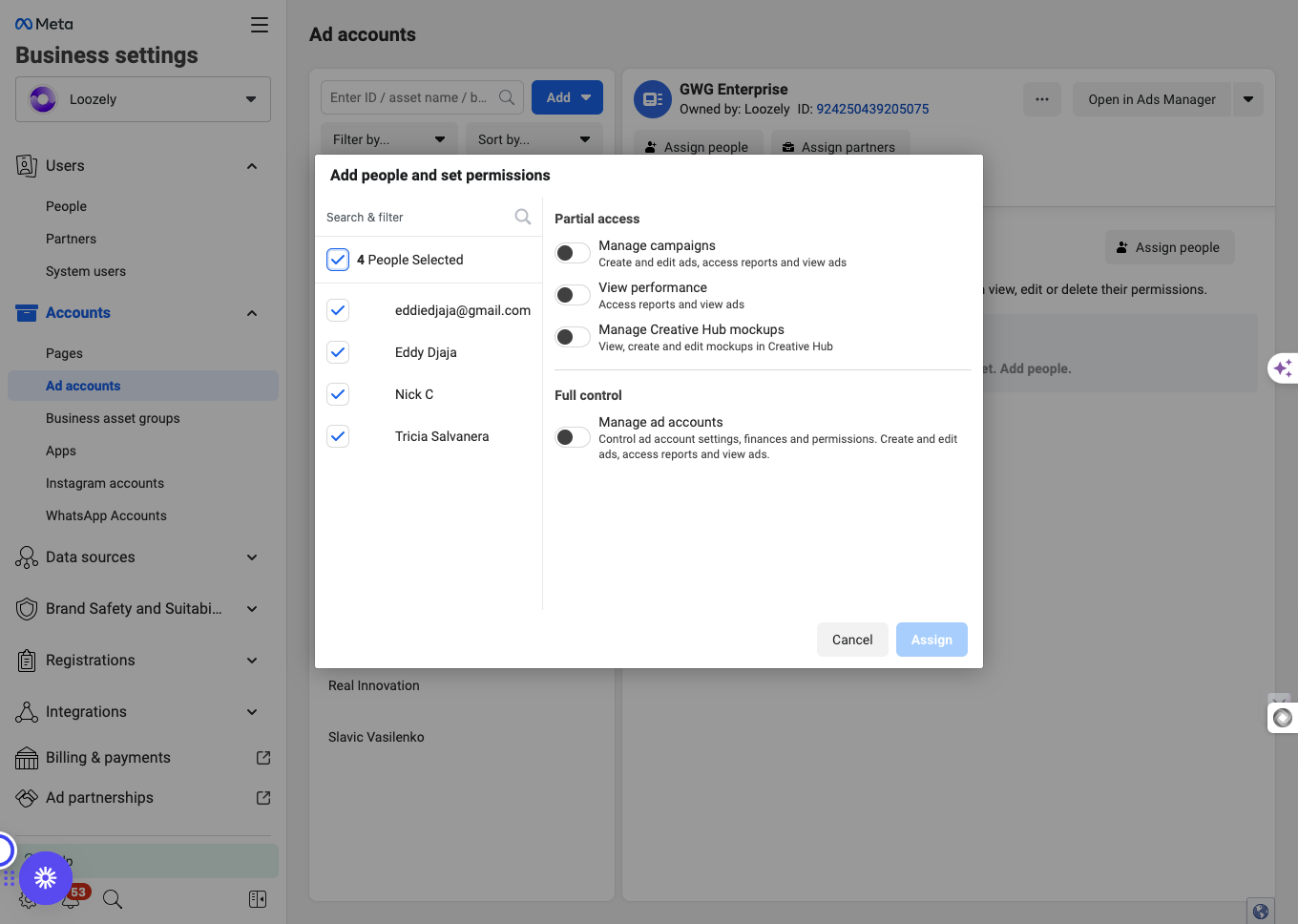The height and width of the screenshot is (924, 1298).
Task: Turn on Manage Creative Hub mockups toggle
Action: pyautogui.click(x=573, y=337)
